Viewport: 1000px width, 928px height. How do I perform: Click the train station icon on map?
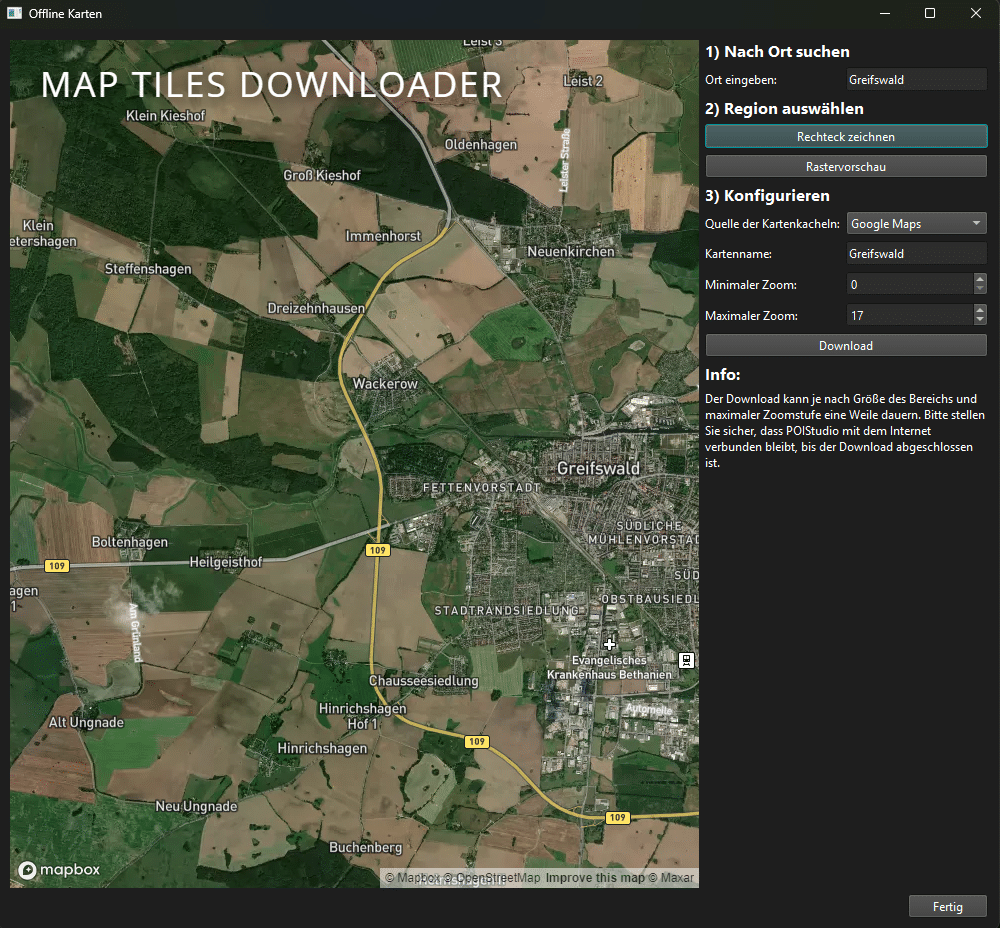click(x=686, y=660)
